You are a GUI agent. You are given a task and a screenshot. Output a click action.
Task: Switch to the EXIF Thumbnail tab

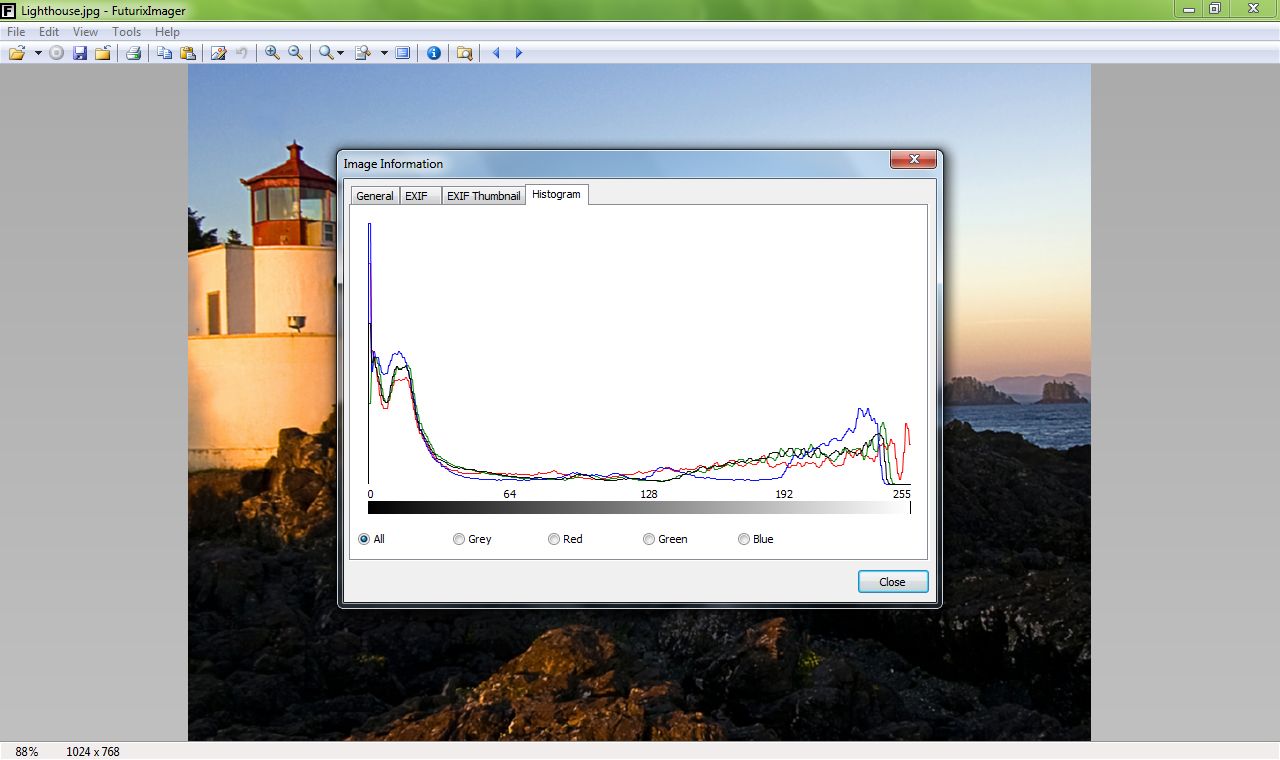(x=483, y=196)
